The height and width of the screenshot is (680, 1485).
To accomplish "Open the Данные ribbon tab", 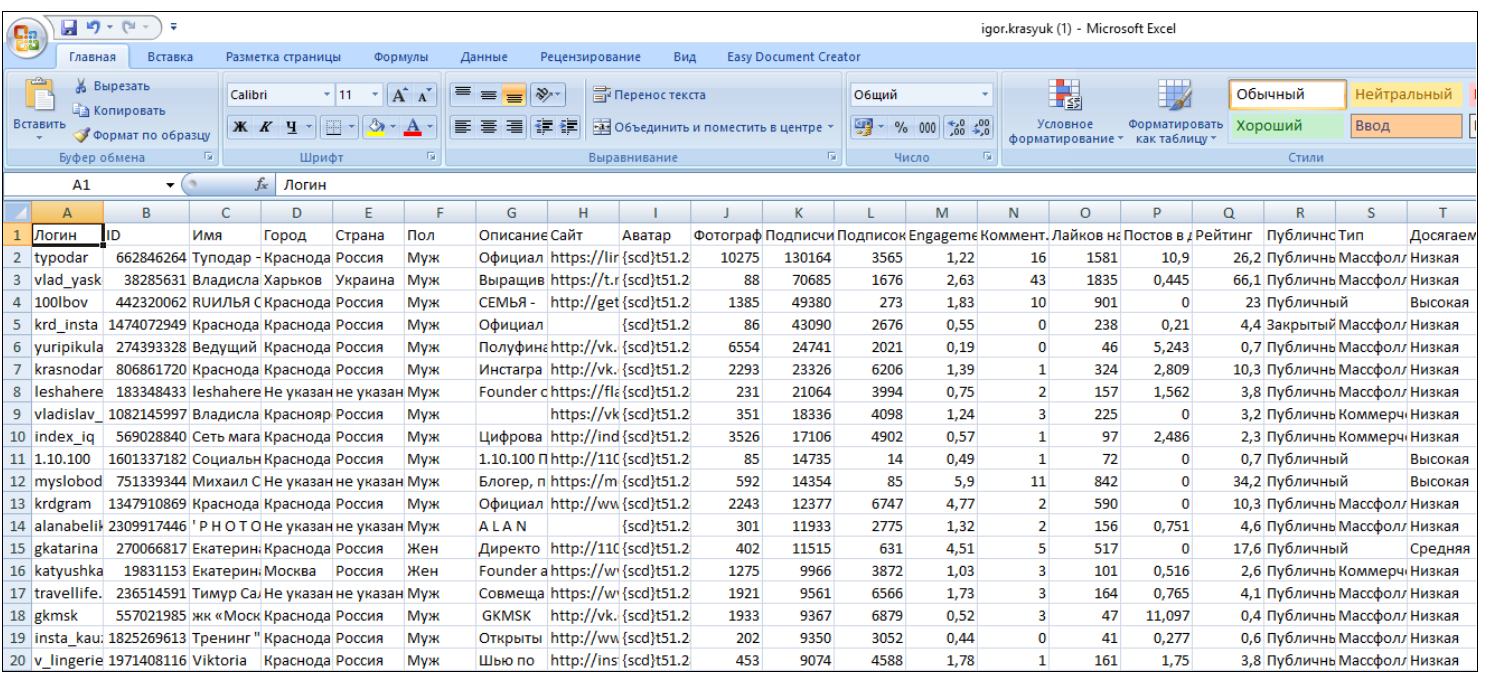I will click(x=484, y=57).
